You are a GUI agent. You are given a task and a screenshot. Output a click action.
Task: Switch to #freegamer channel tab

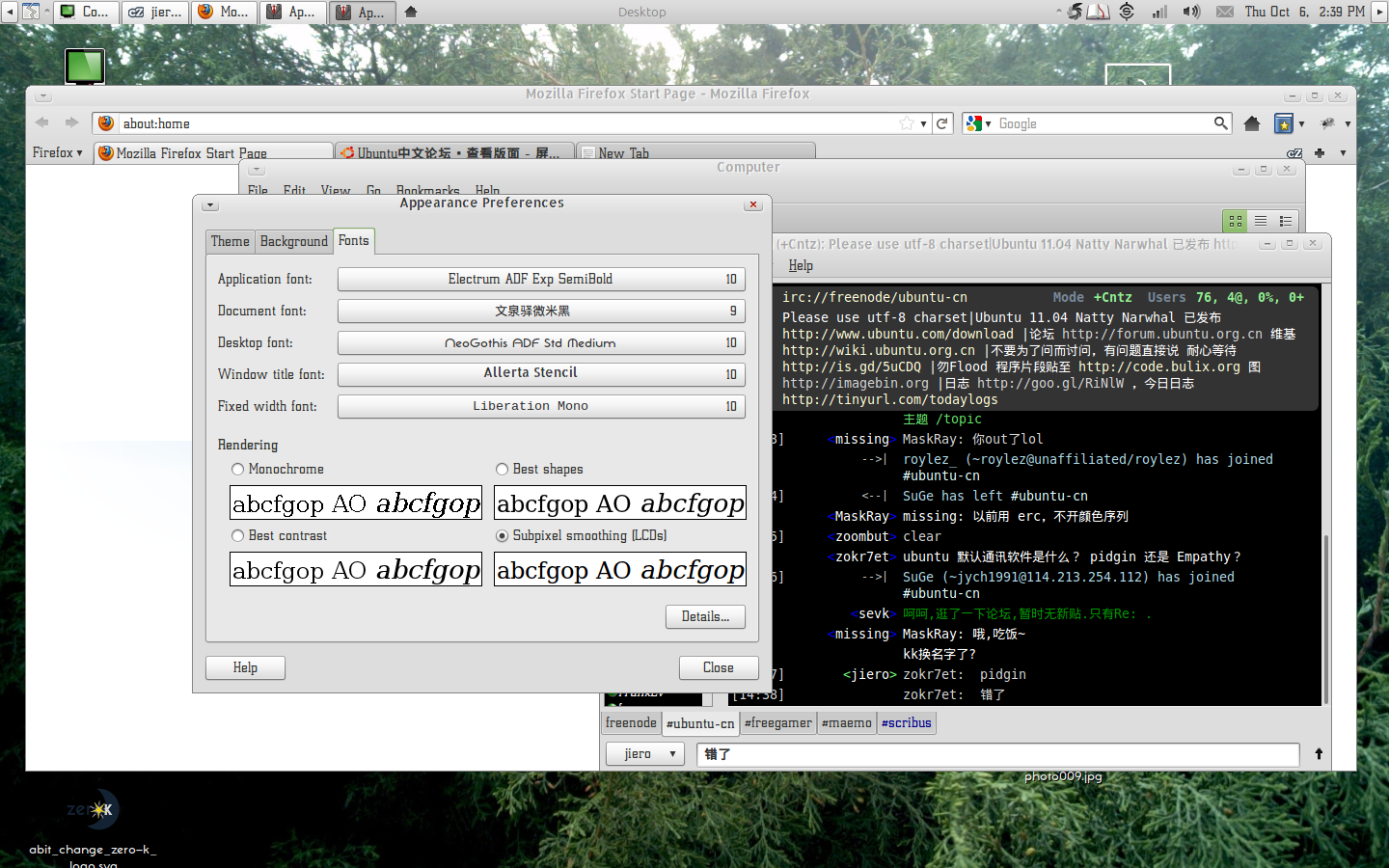pos(777,722)
